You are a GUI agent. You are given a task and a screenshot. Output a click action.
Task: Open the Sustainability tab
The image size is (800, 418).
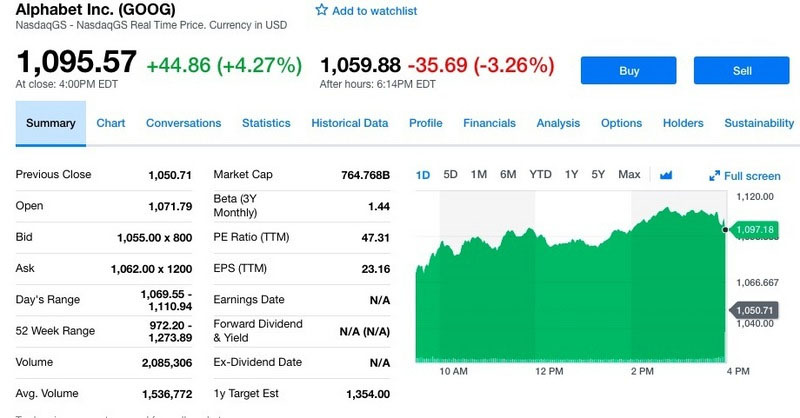click(x=758, y=123)
